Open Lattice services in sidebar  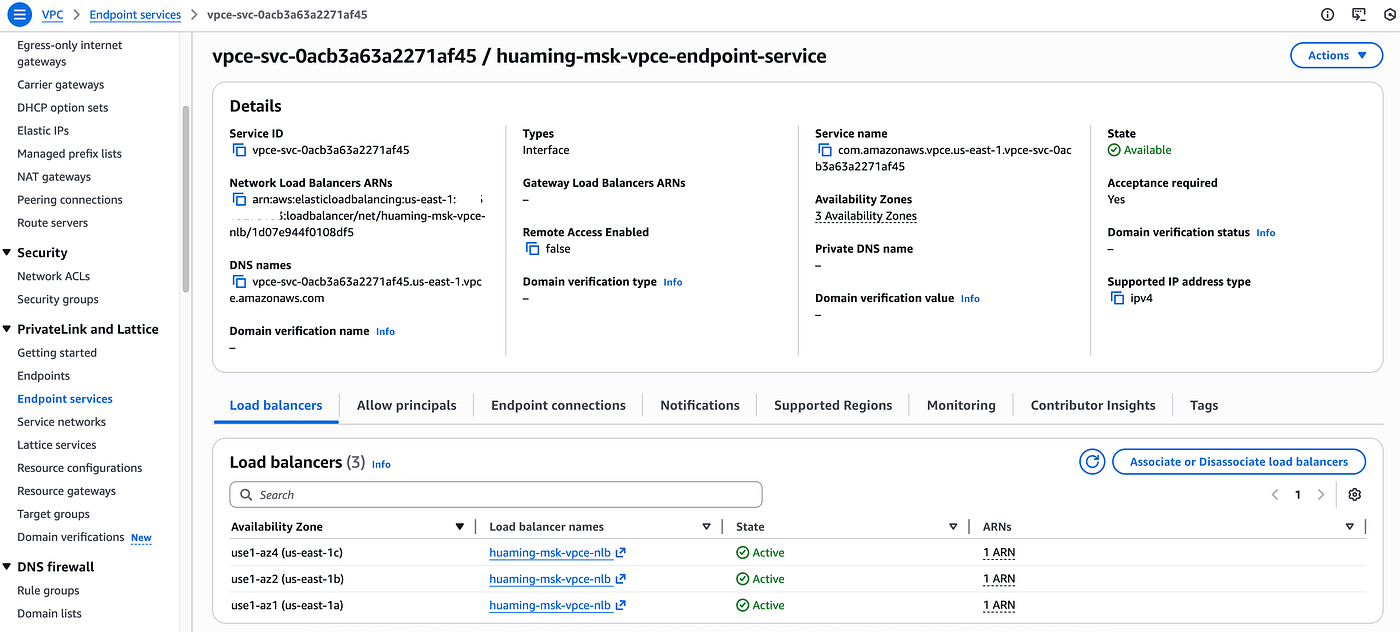[57, 445]
